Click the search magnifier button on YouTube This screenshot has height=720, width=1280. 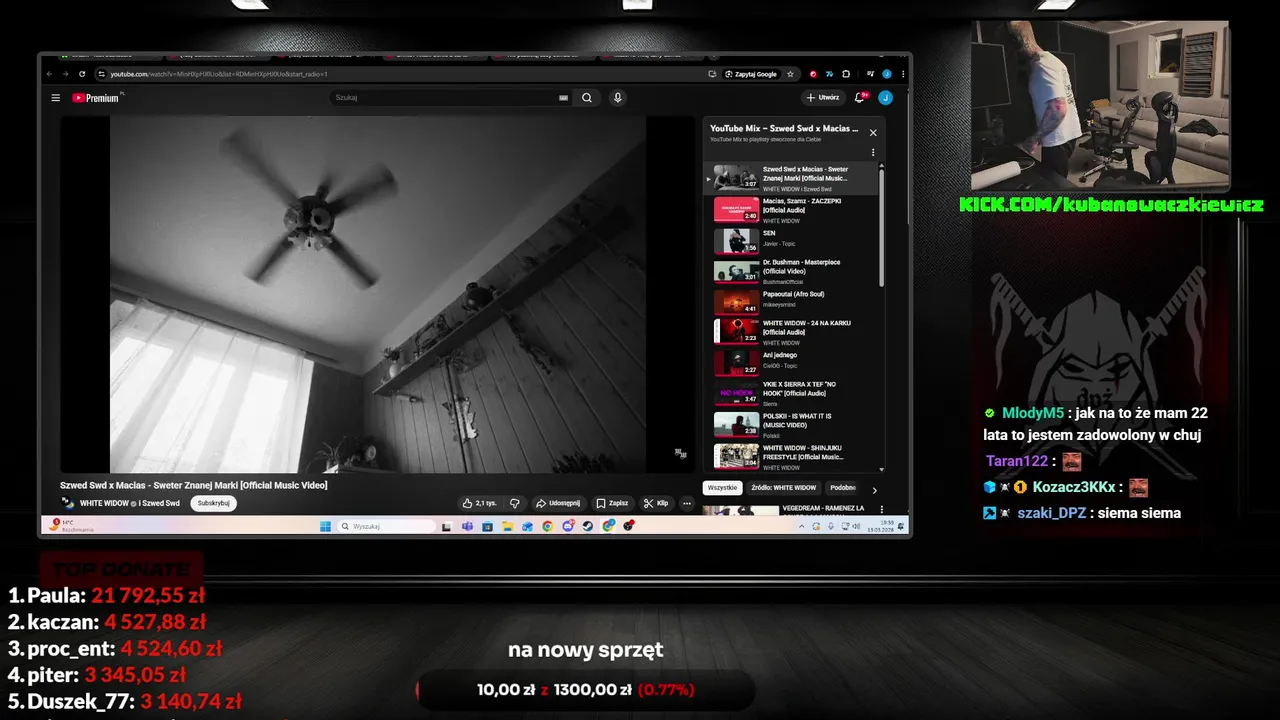[x=587, y=98]
